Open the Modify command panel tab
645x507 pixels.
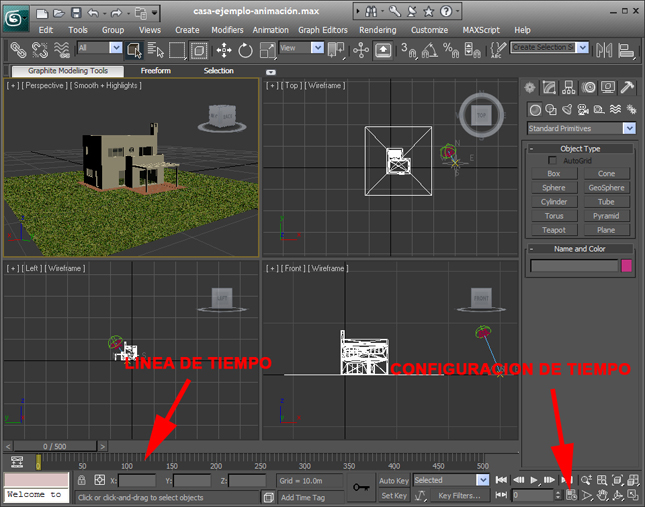(550, 88)
